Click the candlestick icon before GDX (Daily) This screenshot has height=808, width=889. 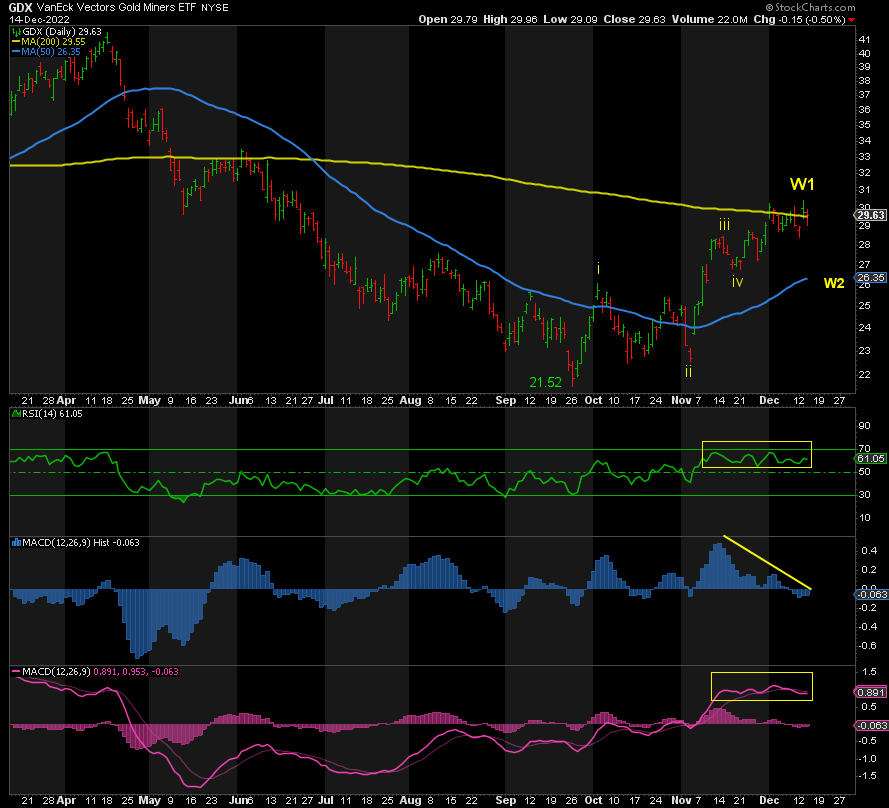click(x=16, y=32)
